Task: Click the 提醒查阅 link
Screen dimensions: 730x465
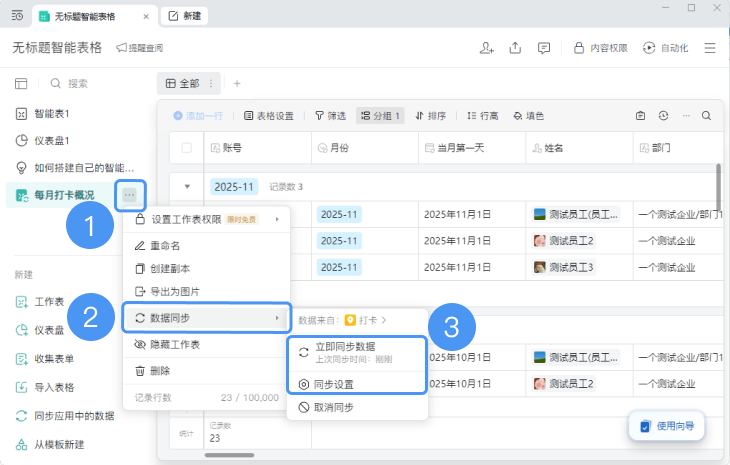Action: pyautogui.click(x=140, y=48)
